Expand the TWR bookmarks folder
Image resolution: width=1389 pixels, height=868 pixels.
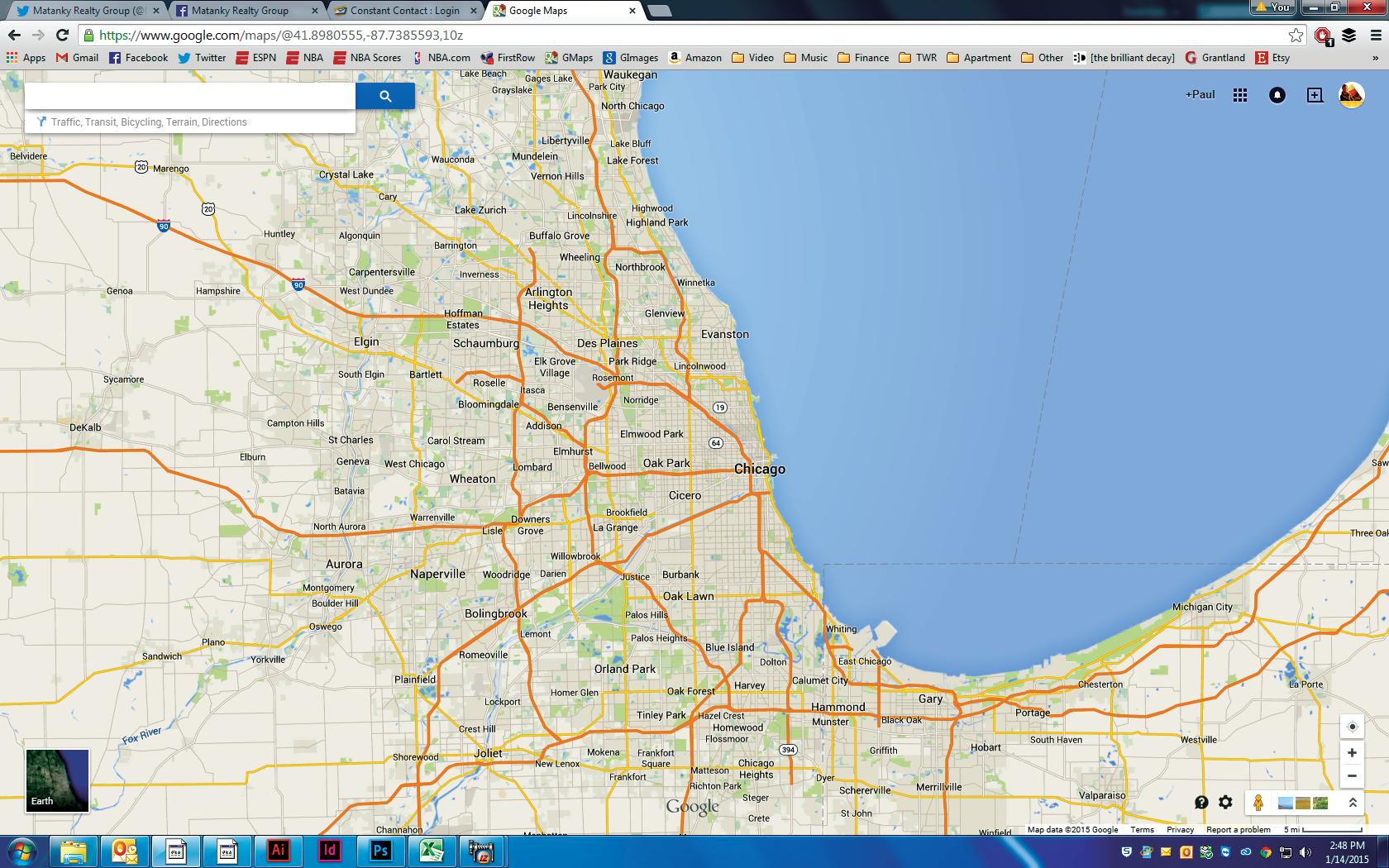(918, 58)
